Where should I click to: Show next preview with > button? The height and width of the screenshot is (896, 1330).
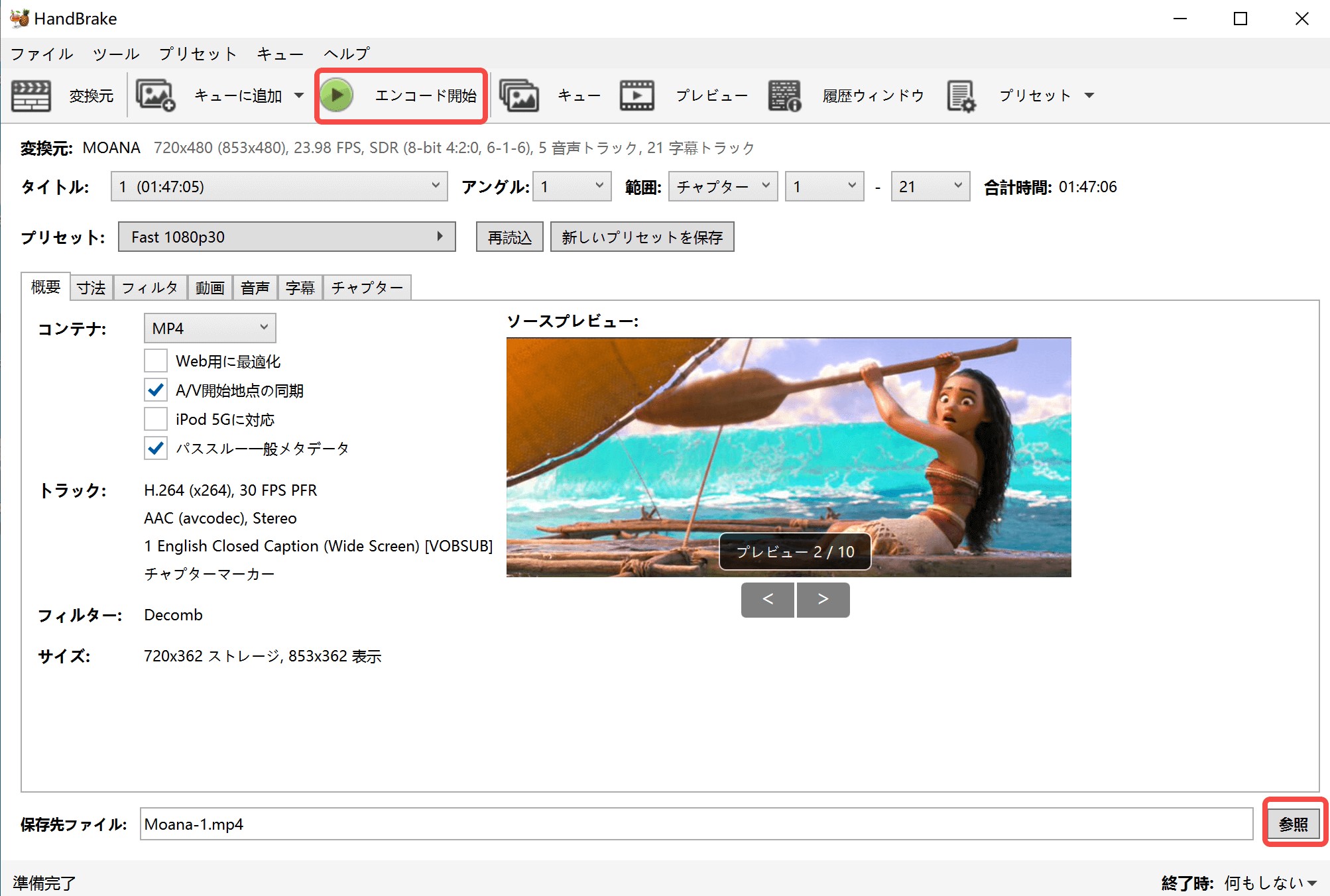823,599
